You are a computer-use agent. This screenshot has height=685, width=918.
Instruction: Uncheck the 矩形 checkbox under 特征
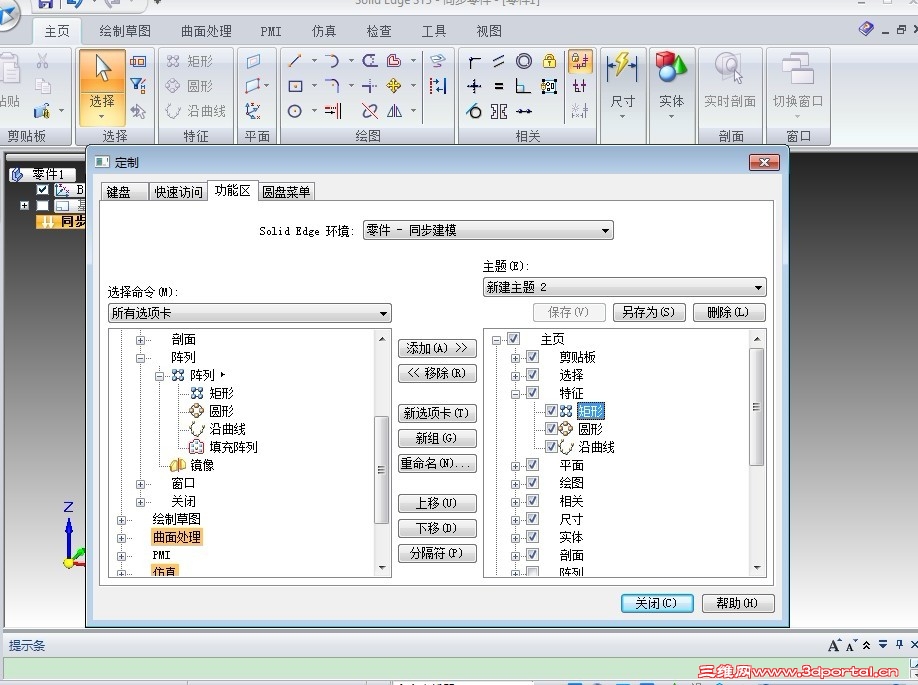(551, 410)
